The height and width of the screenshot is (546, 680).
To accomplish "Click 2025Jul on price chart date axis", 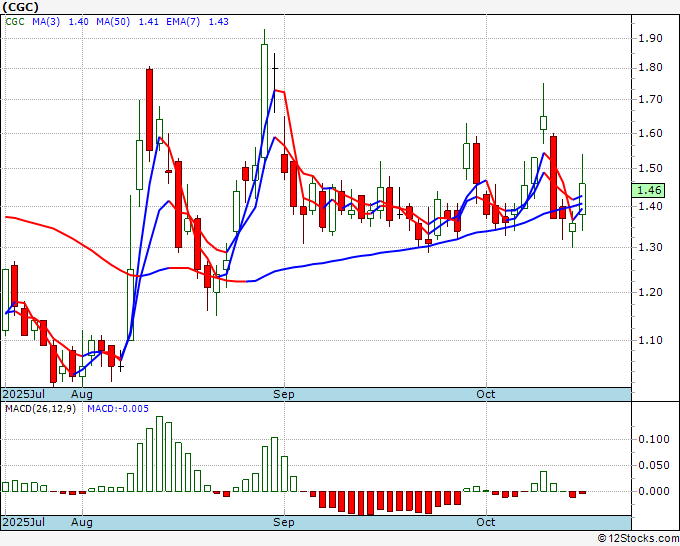I will 24,394.
